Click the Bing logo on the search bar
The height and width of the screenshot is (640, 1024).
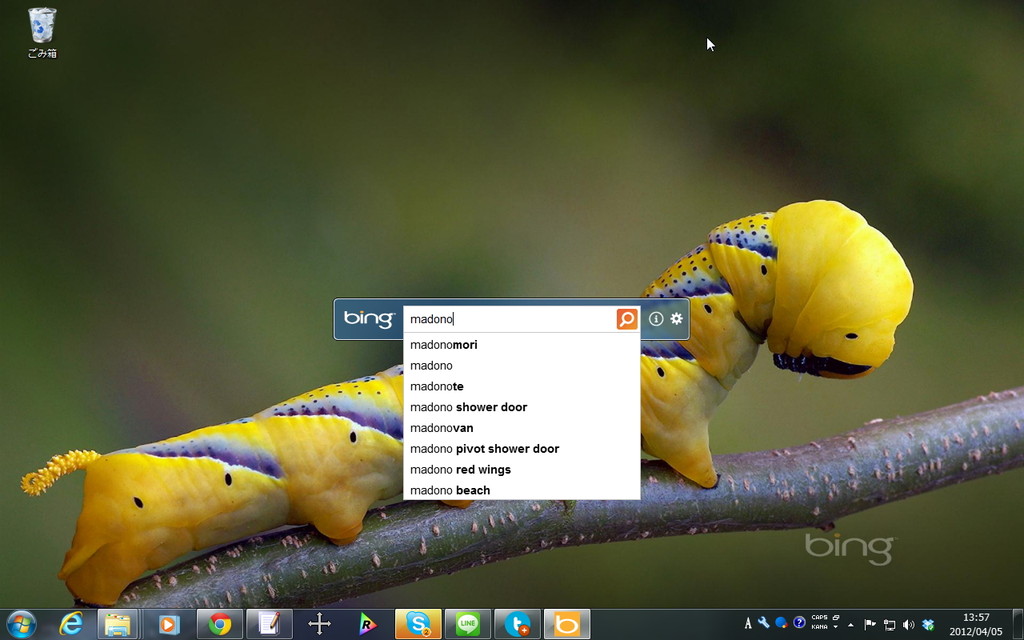tap(368, 318)
